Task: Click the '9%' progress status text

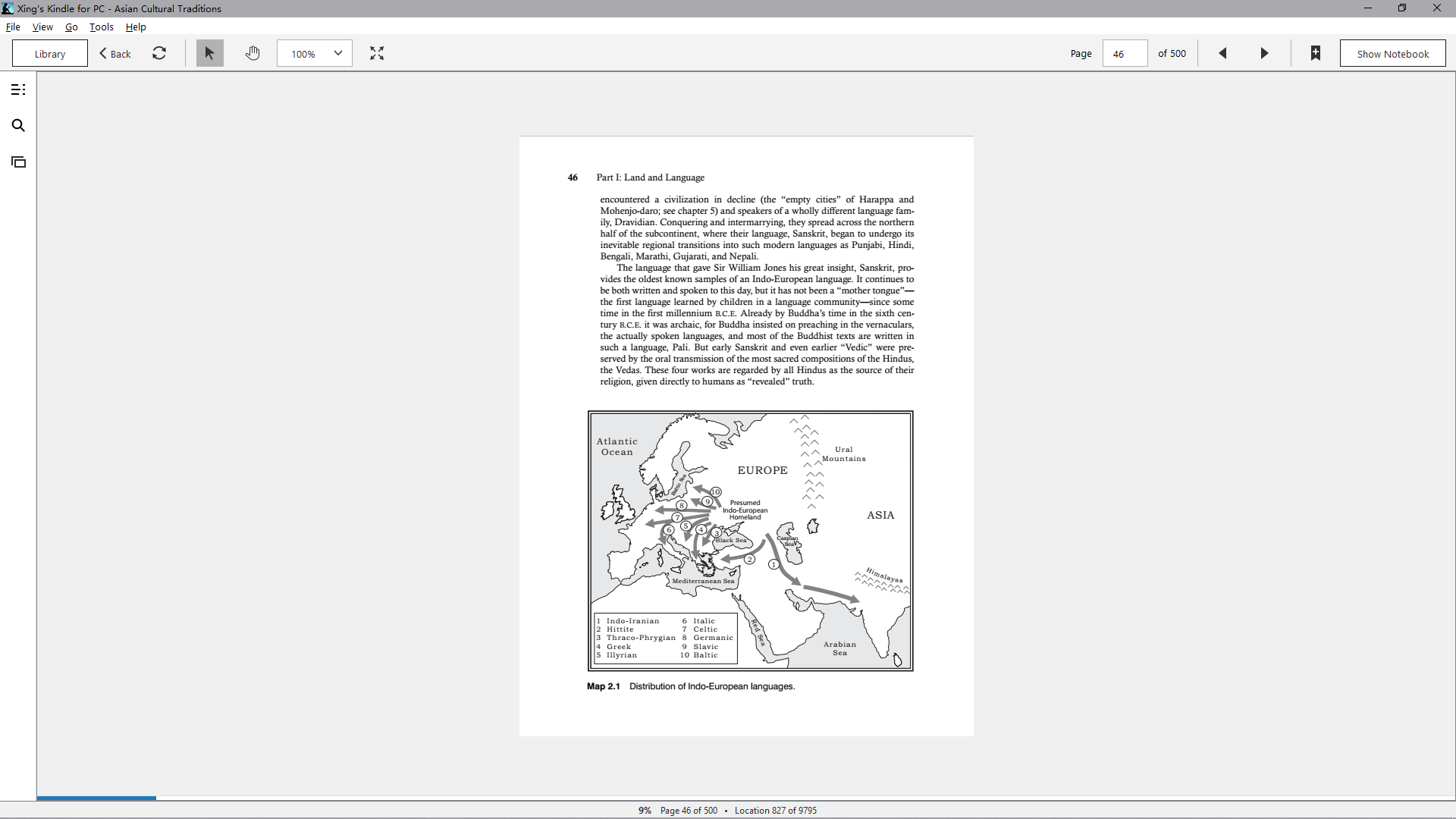Action: (x=645, y=810)
